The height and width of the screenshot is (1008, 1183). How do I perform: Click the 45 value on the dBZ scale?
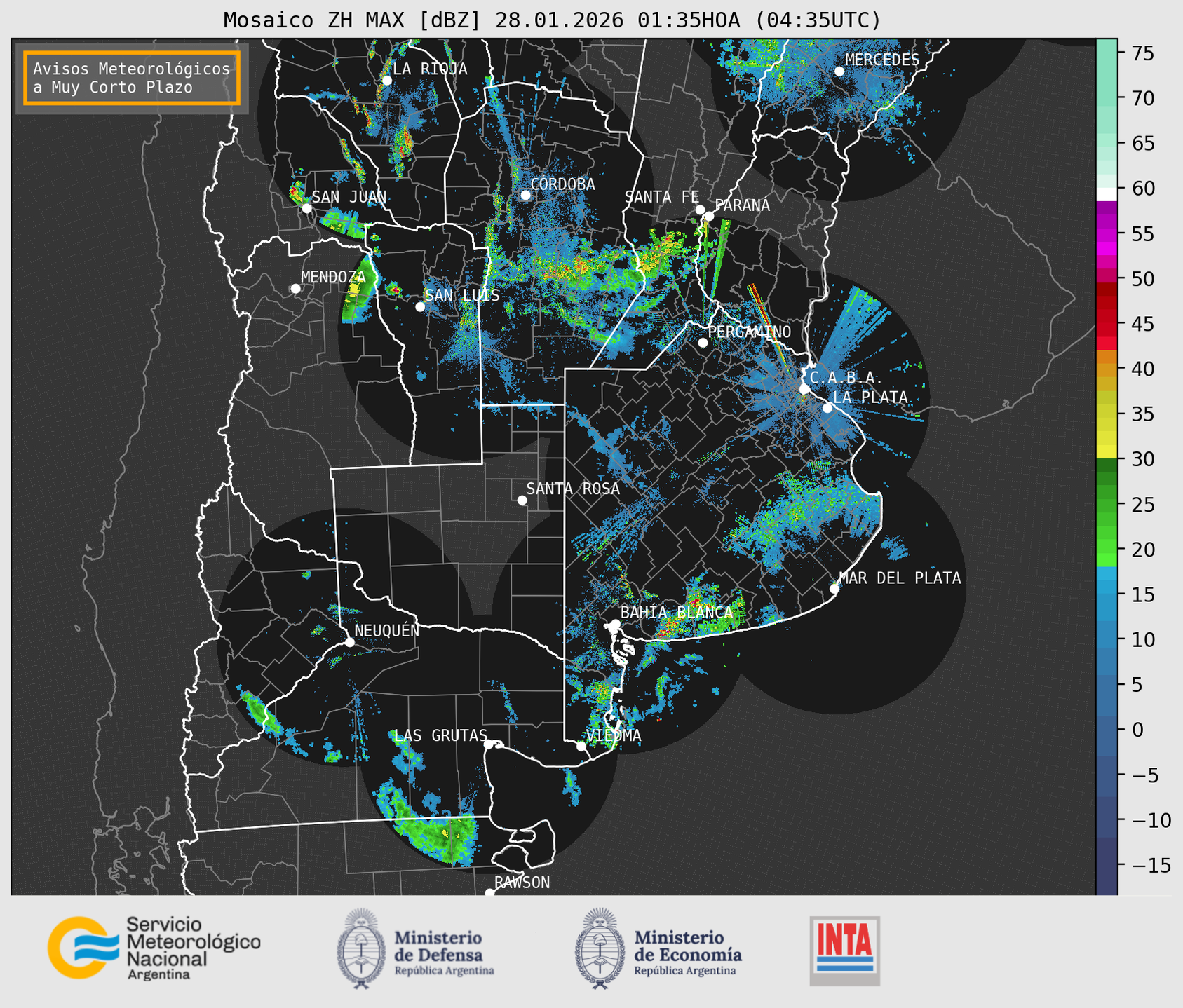click(1142, 324)
